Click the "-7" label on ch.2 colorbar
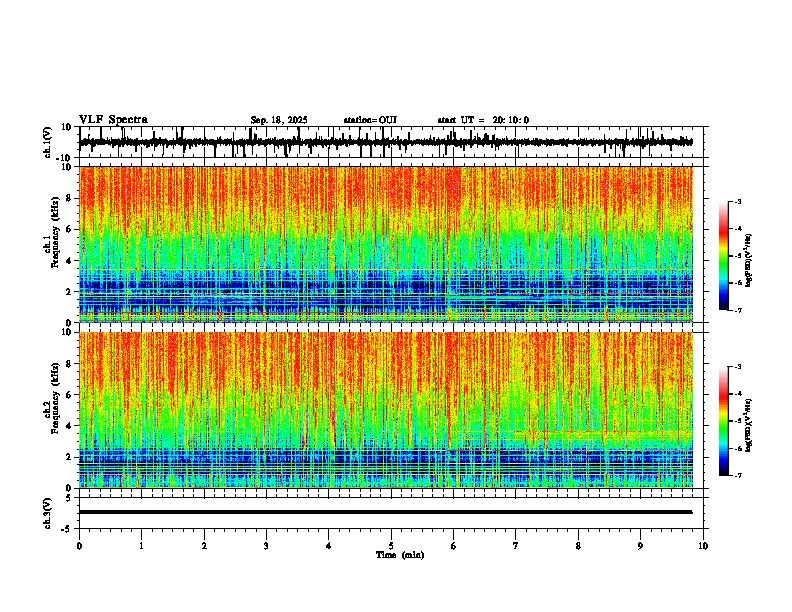The image size is (792, 612). (737, 475)
